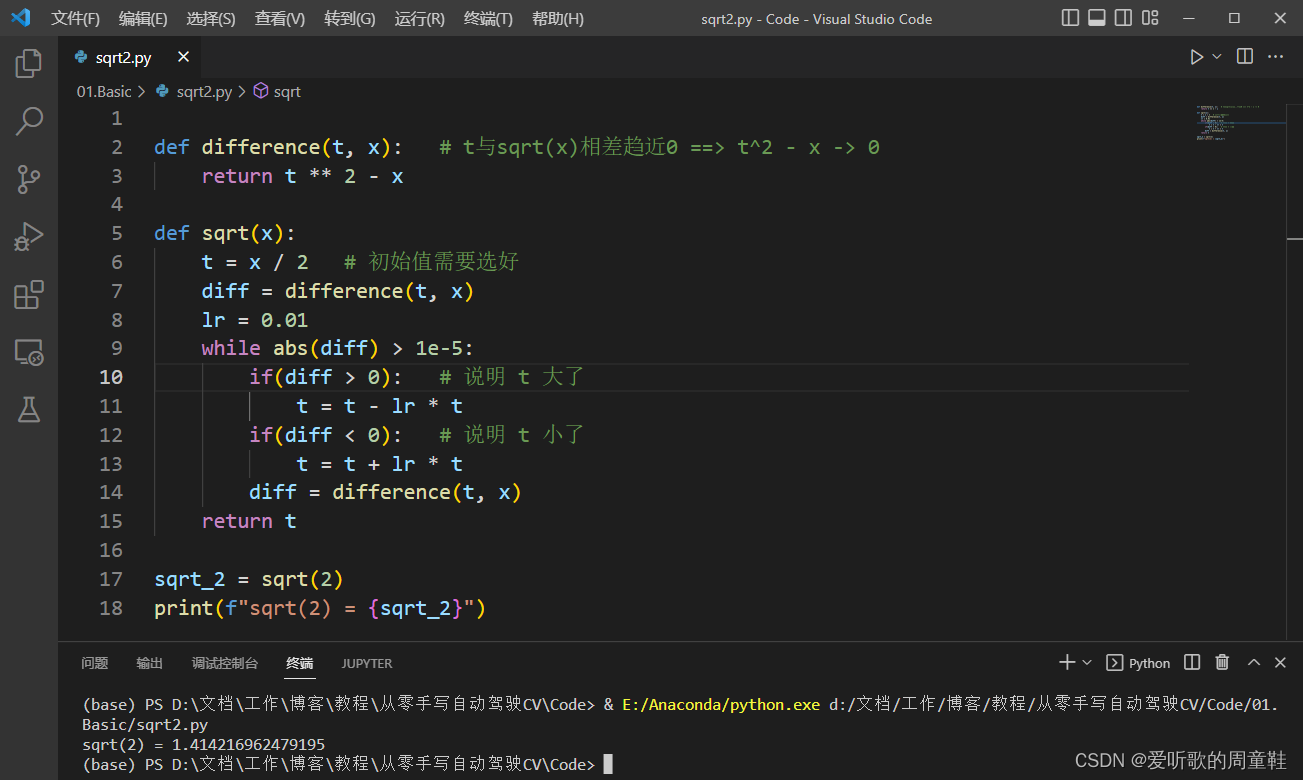Image resolution: width=1303 pixels, height=780 pixels.
Task: Click the 'return t' line 15
Action: 249,521
